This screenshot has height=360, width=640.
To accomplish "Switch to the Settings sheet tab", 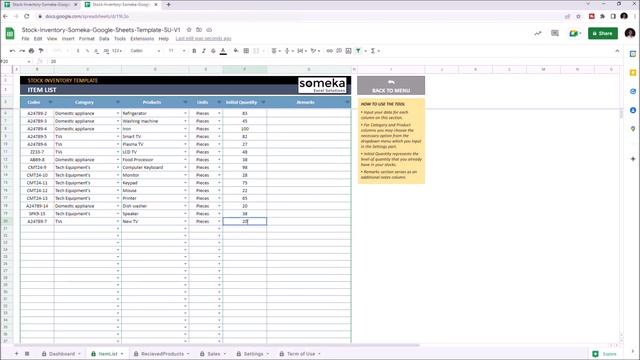I will (x=253, y=354).
